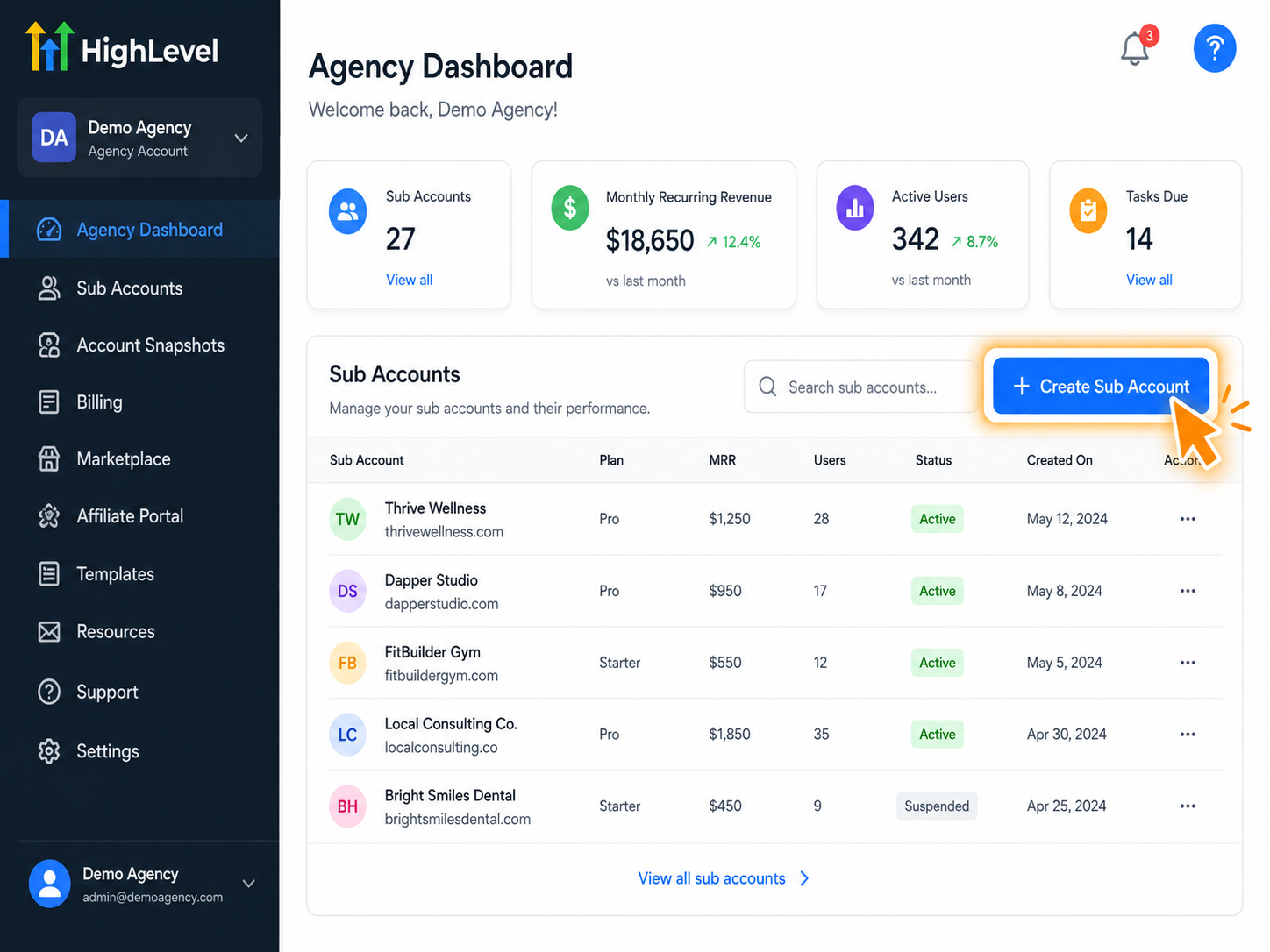
Task: Click the Sub Accounts sidebar icon
Action: pyautogui.click(x=49, y=288)
